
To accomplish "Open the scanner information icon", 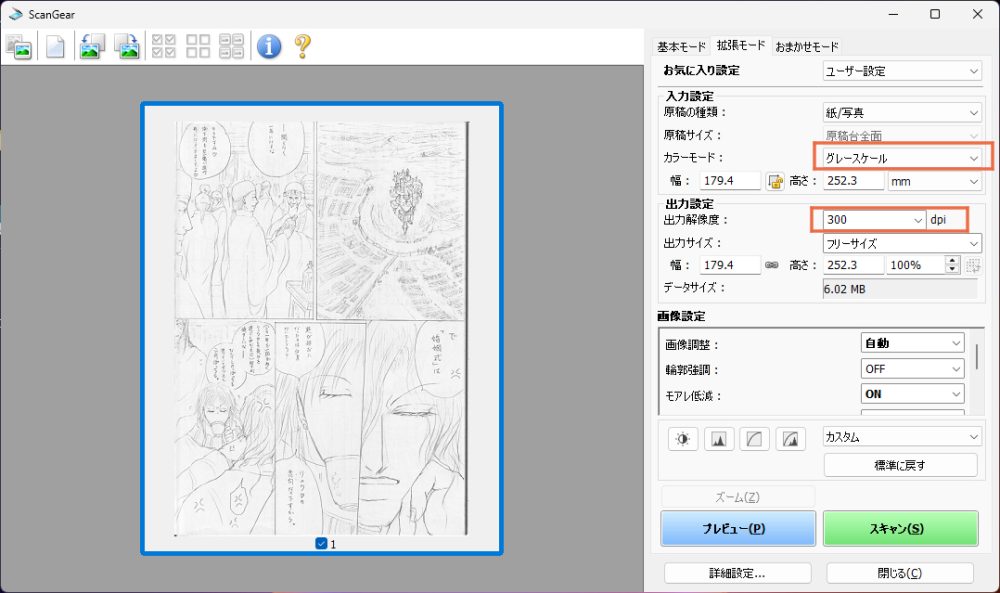I will pos(269,46).
